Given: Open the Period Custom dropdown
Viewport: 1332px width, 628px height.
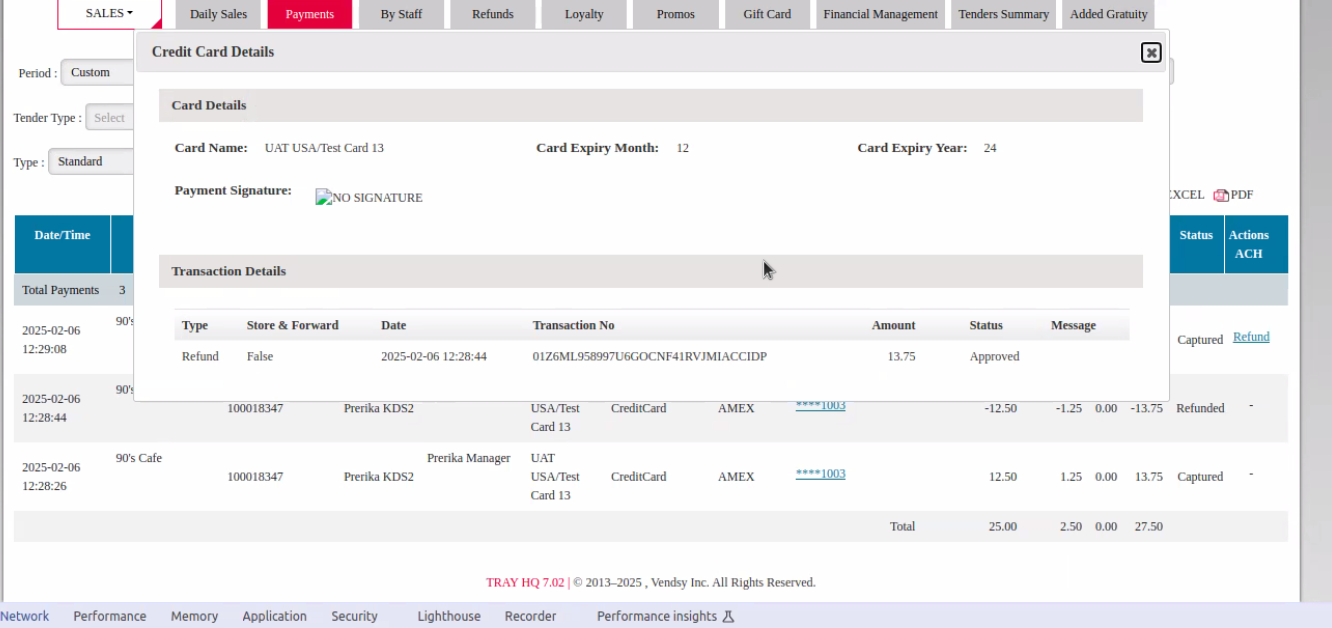Looking at the screenshot, I should [x=98, y=72].
